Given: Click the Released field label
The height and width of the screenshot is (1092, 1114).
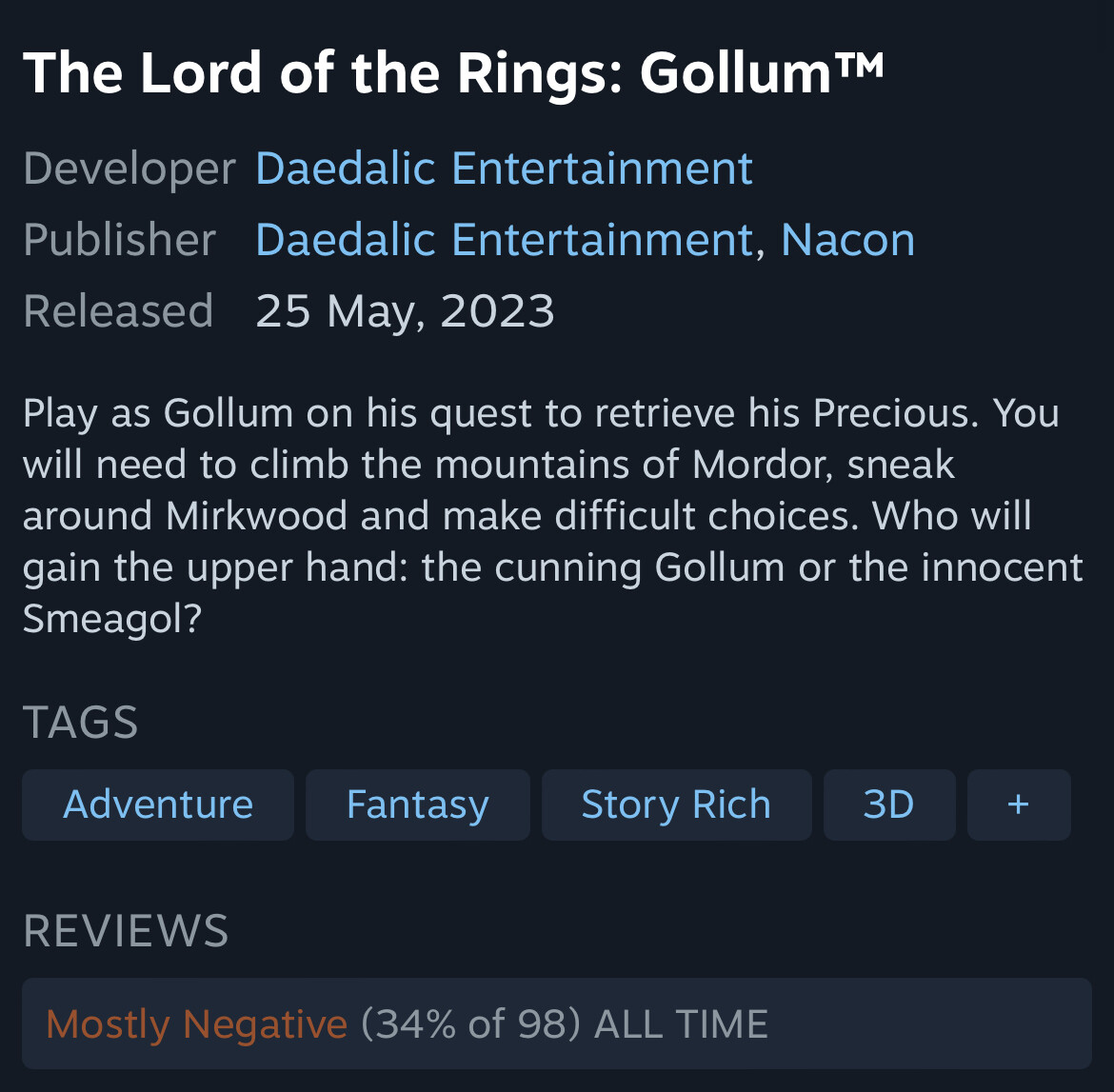Looking at the screenshot, I should coord(118,311).
